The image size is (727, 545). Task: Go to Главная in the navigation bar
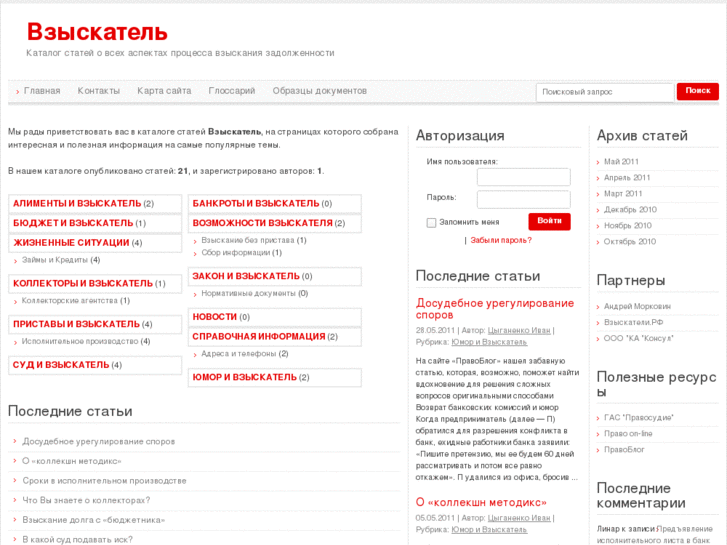[42, 91]
